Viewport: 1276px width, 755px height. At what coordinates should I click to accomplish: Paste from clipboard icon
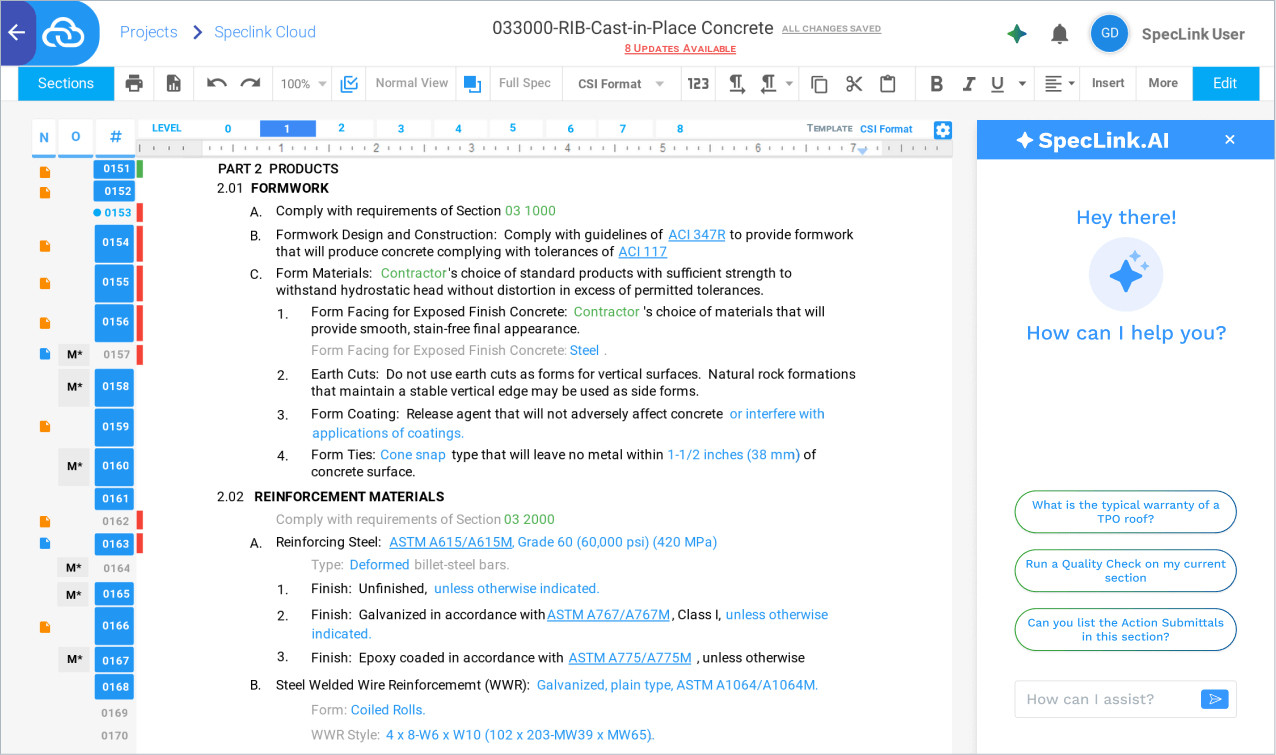(887, 84)
